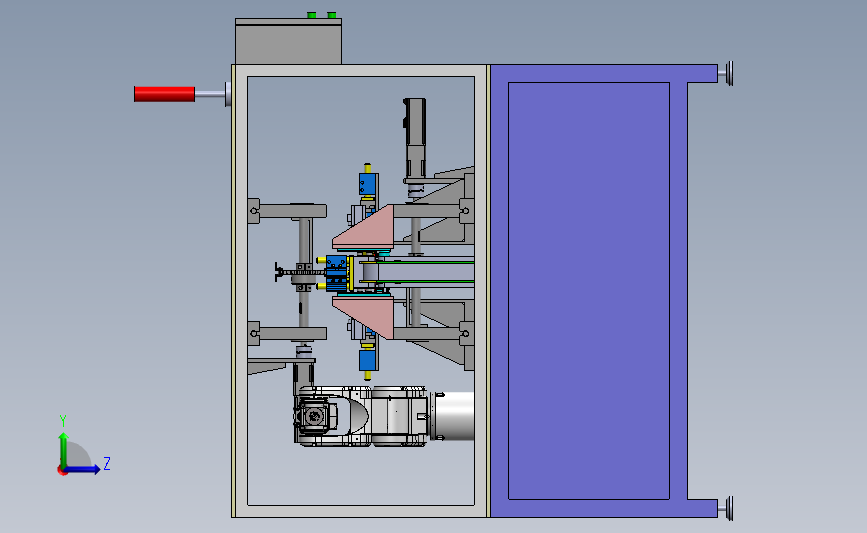Click the red origin point of triad

tap(62, 471)
